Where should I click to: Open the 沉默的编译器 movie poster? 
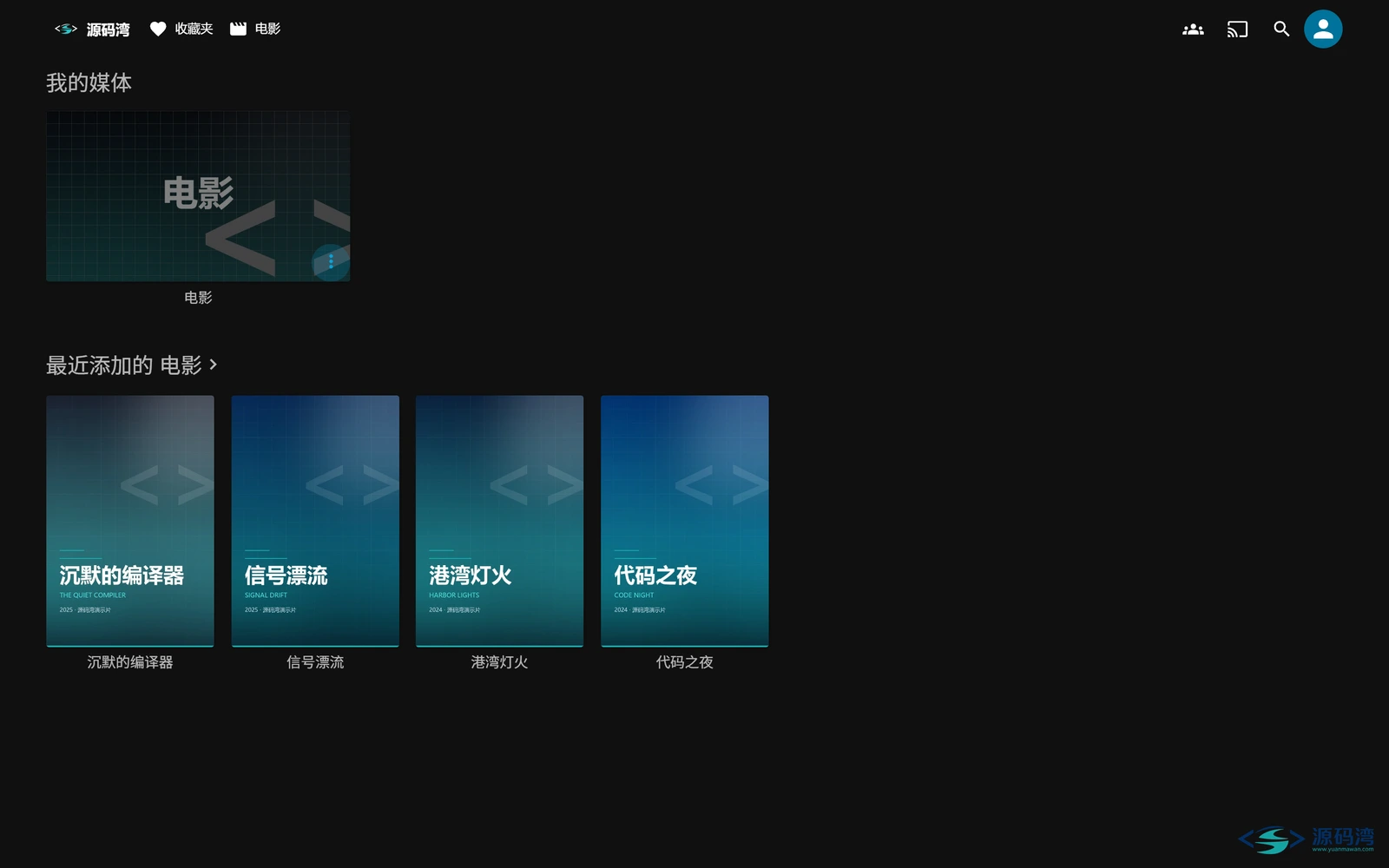130,521
